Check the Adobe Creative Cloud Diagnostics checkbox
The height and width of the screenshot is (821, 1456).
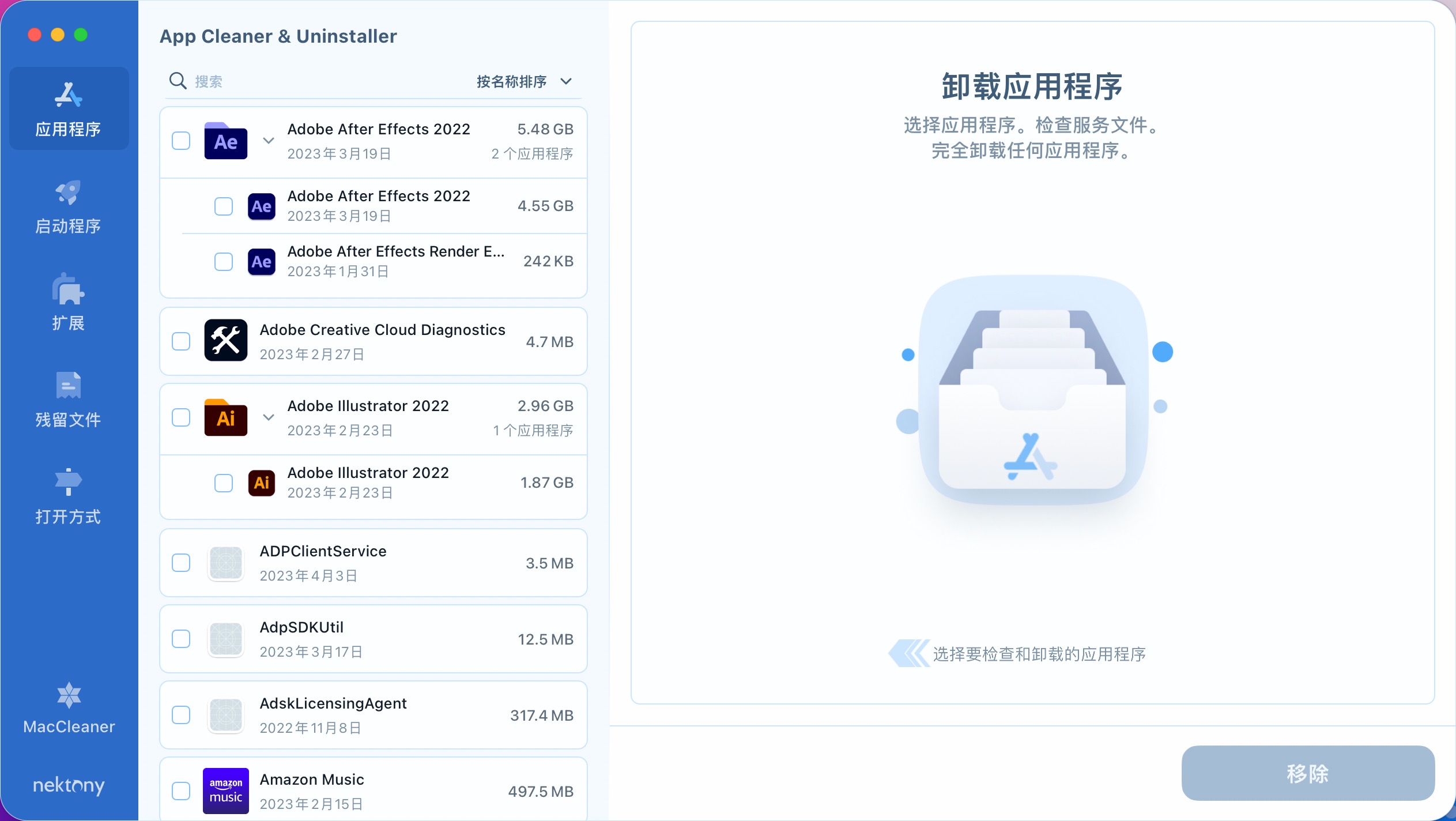tap(181, 341)
